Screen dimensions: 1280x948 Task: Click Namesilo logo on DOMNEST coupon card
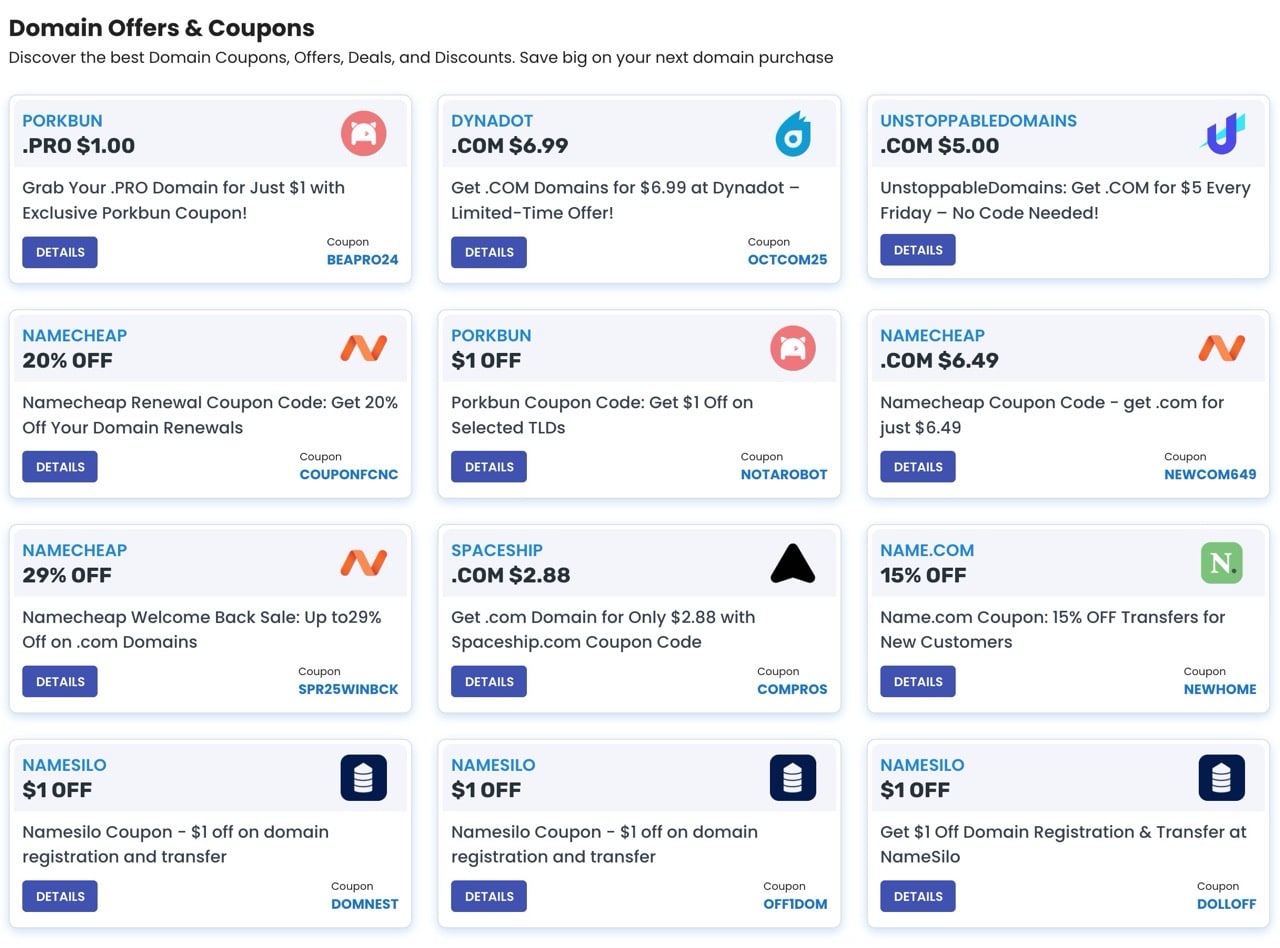(363, 778)
